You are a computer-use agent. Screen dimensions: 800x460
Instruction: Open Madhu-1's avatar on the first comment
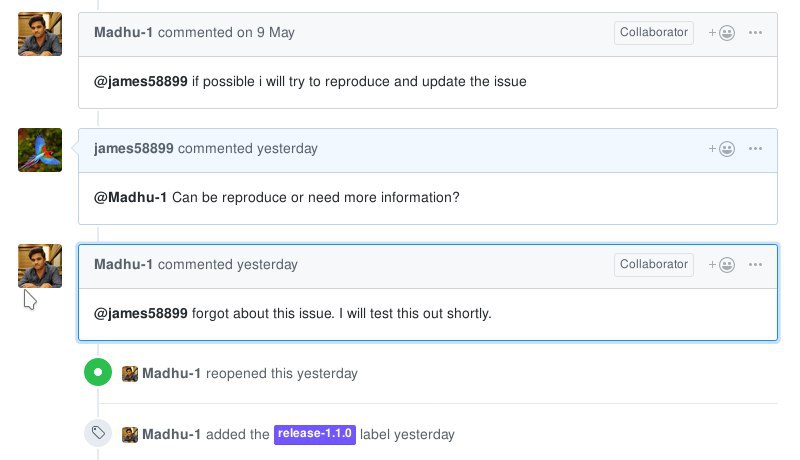(x=40, y=34)
